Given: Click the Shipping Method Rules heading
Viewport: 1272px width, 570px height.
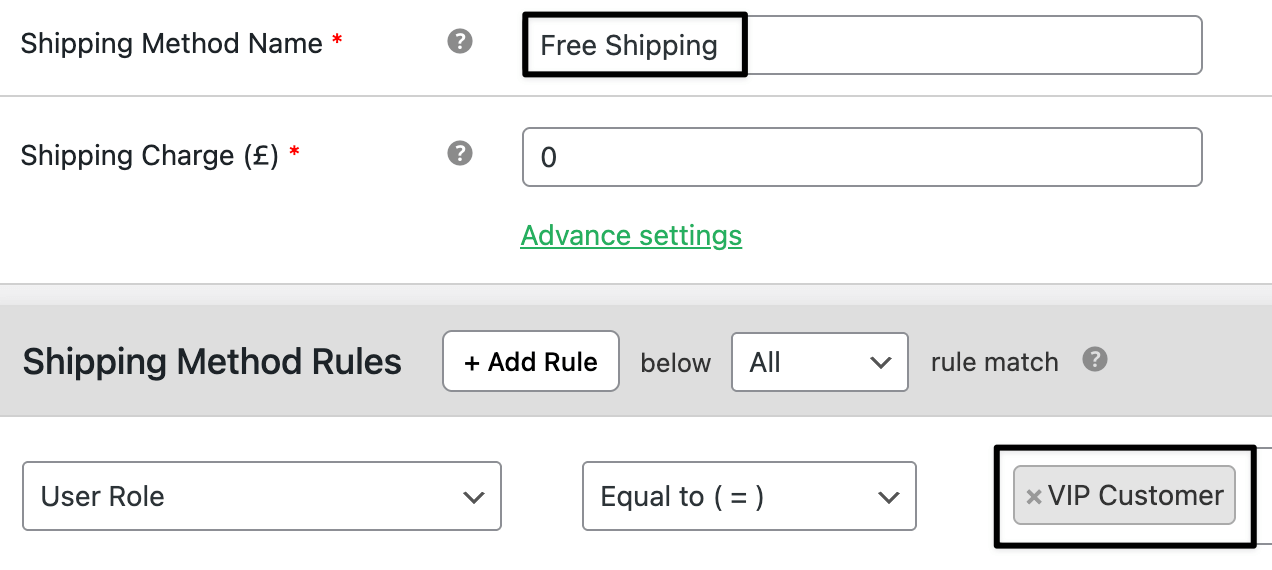Looking at the screenshot, I should (x=212, y=362).
